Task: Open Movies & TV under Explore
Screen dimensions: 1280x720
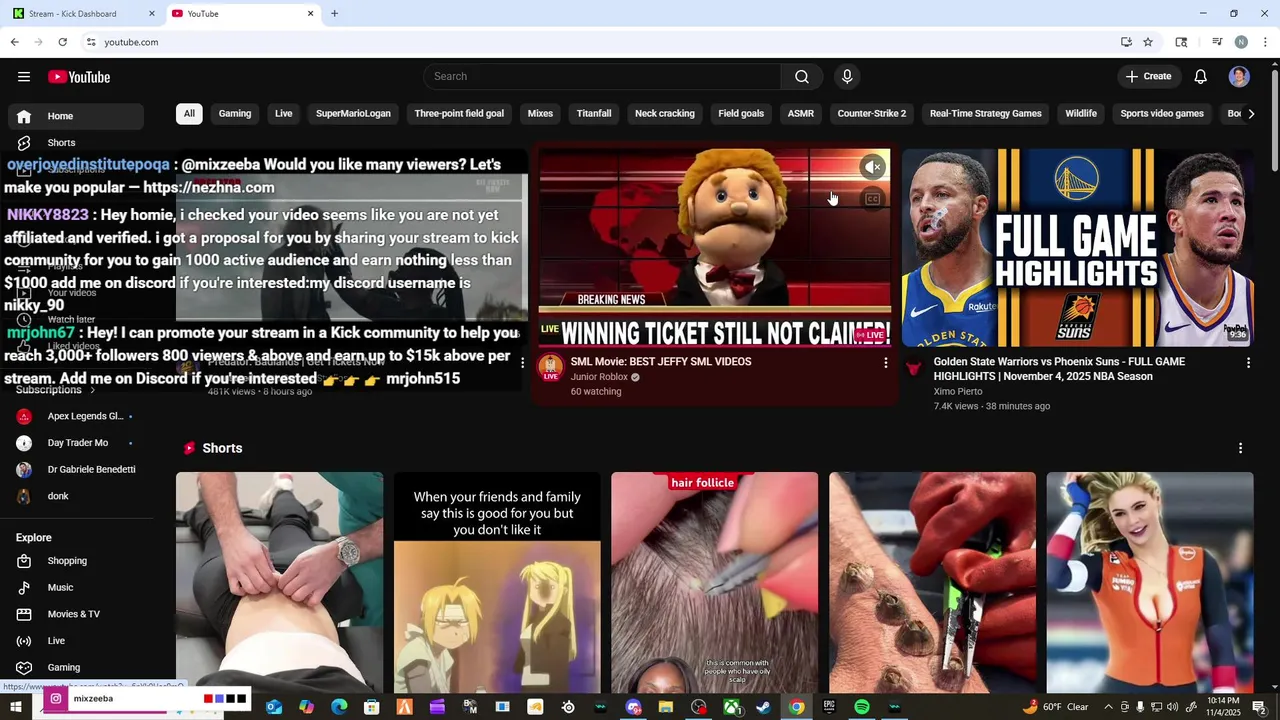Action: pyautogui.click(x=76, y=614)
